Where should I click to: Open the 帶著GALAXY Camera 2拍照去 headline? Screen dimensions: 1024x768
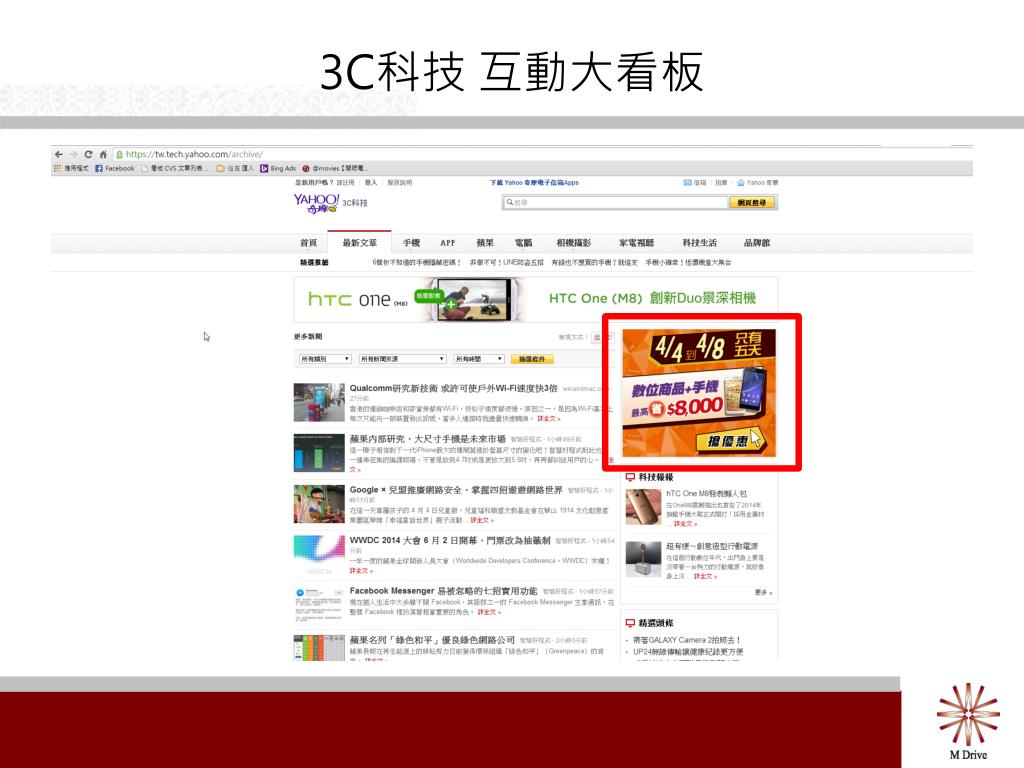pos(686,640)
